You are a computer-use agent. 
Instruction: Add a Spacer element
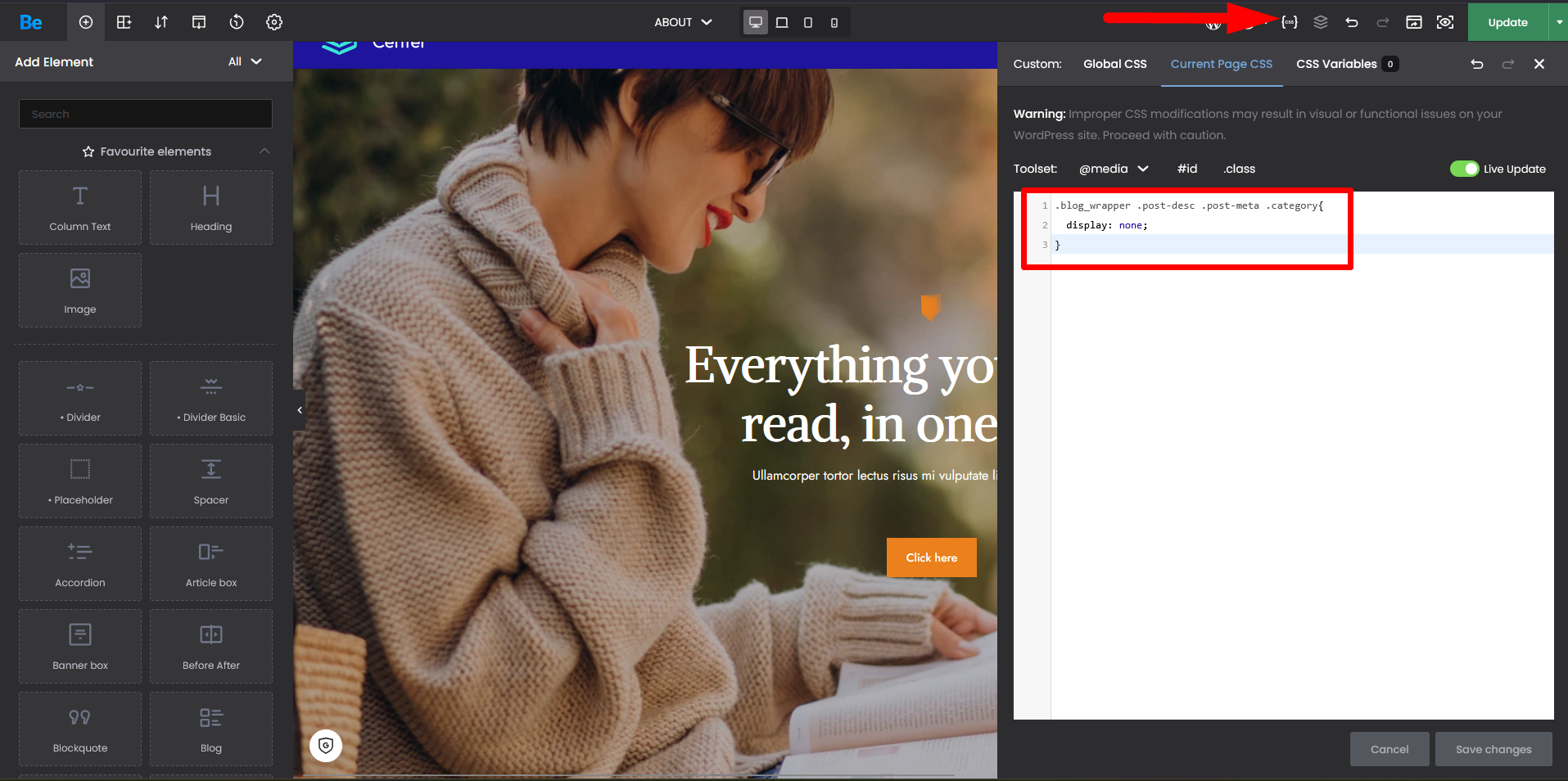click(211, 481)
